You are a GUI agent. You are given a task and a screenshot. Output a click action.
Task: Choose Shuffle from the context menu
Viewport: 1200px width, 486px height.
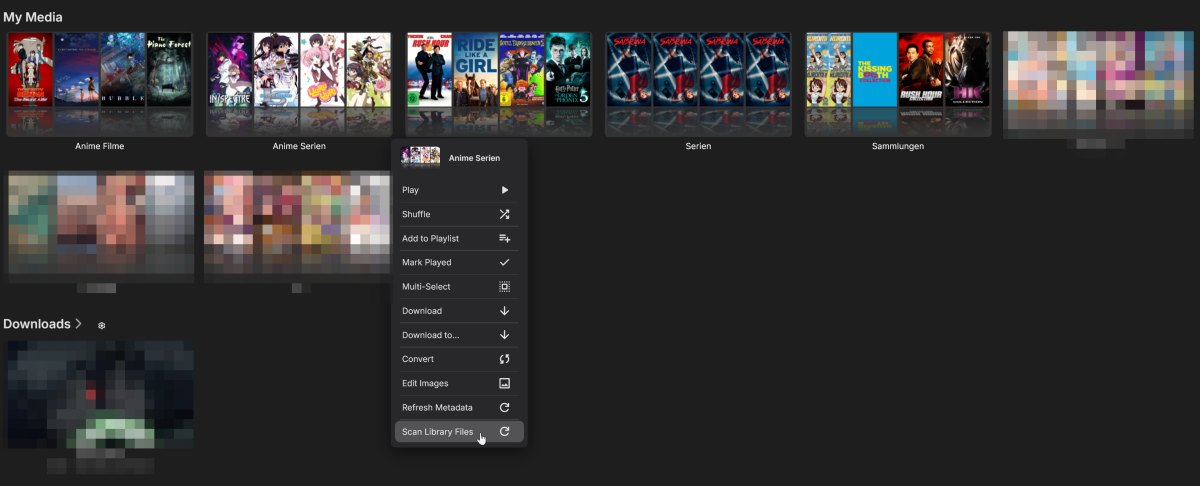(x=459, y=214)
